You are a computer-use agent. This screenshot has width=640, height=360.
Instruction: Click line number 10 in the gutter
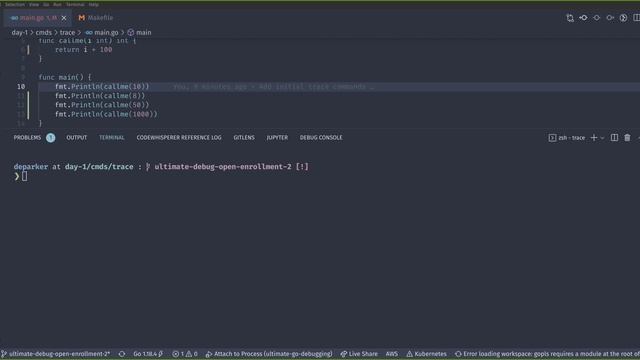click(21, 87)
